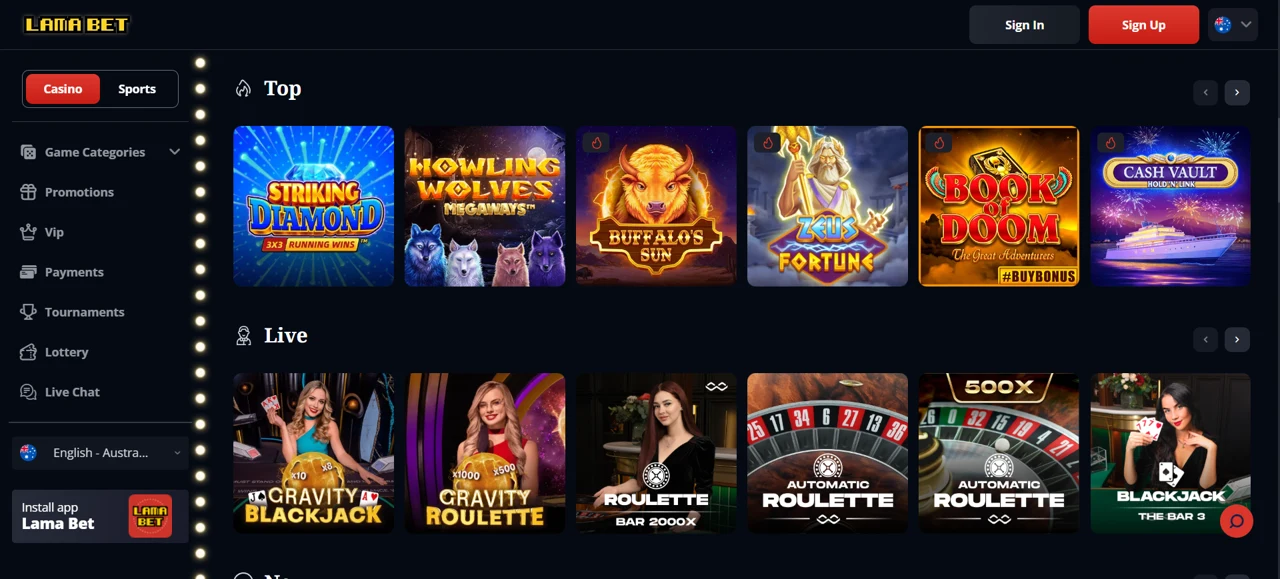This screenshot has width=1280, height=579.
Task: Expand the Game Categories menu
Action: point(100,152)
